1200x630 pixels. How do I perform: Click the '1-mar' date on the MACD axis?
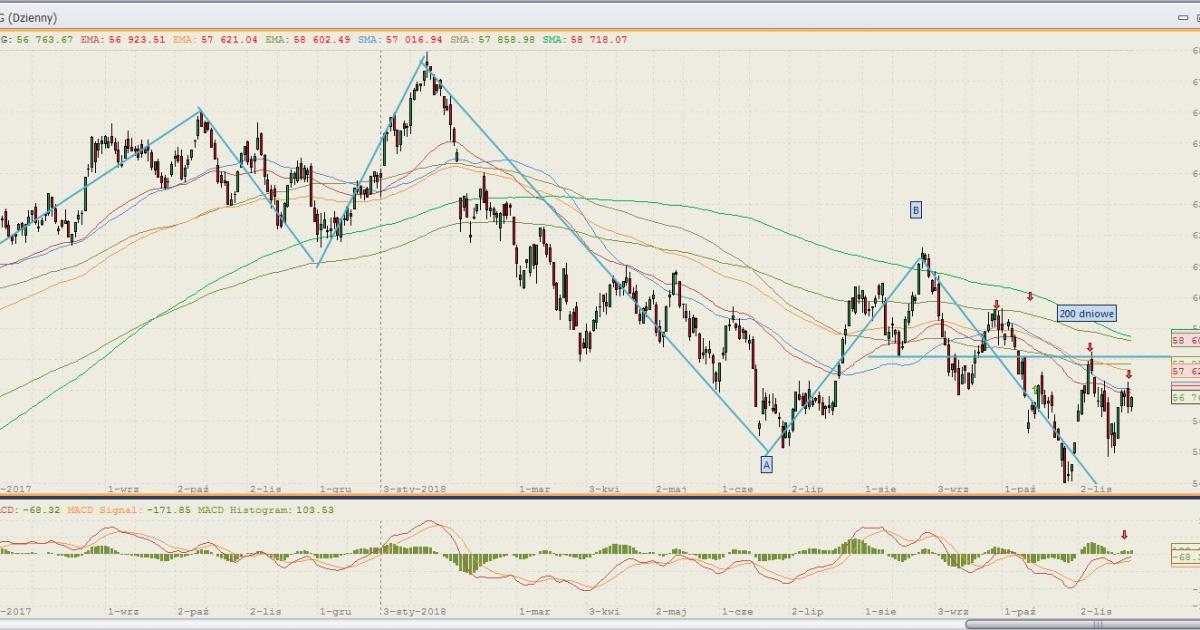pos(535,610)
